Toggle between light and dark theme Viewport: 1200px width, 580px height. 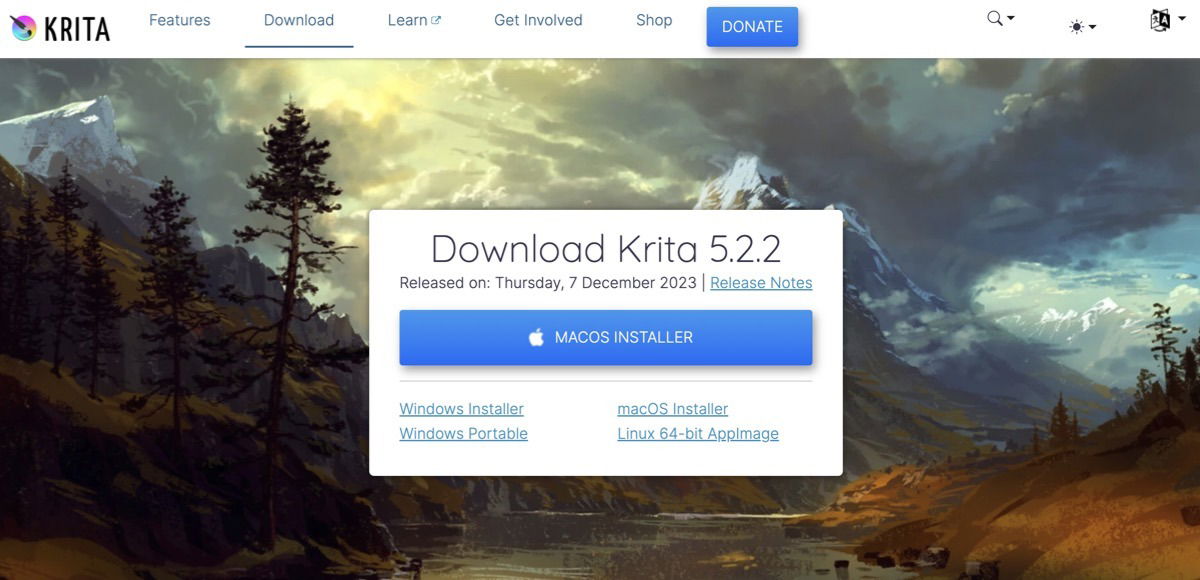[x=1074, y=26]
